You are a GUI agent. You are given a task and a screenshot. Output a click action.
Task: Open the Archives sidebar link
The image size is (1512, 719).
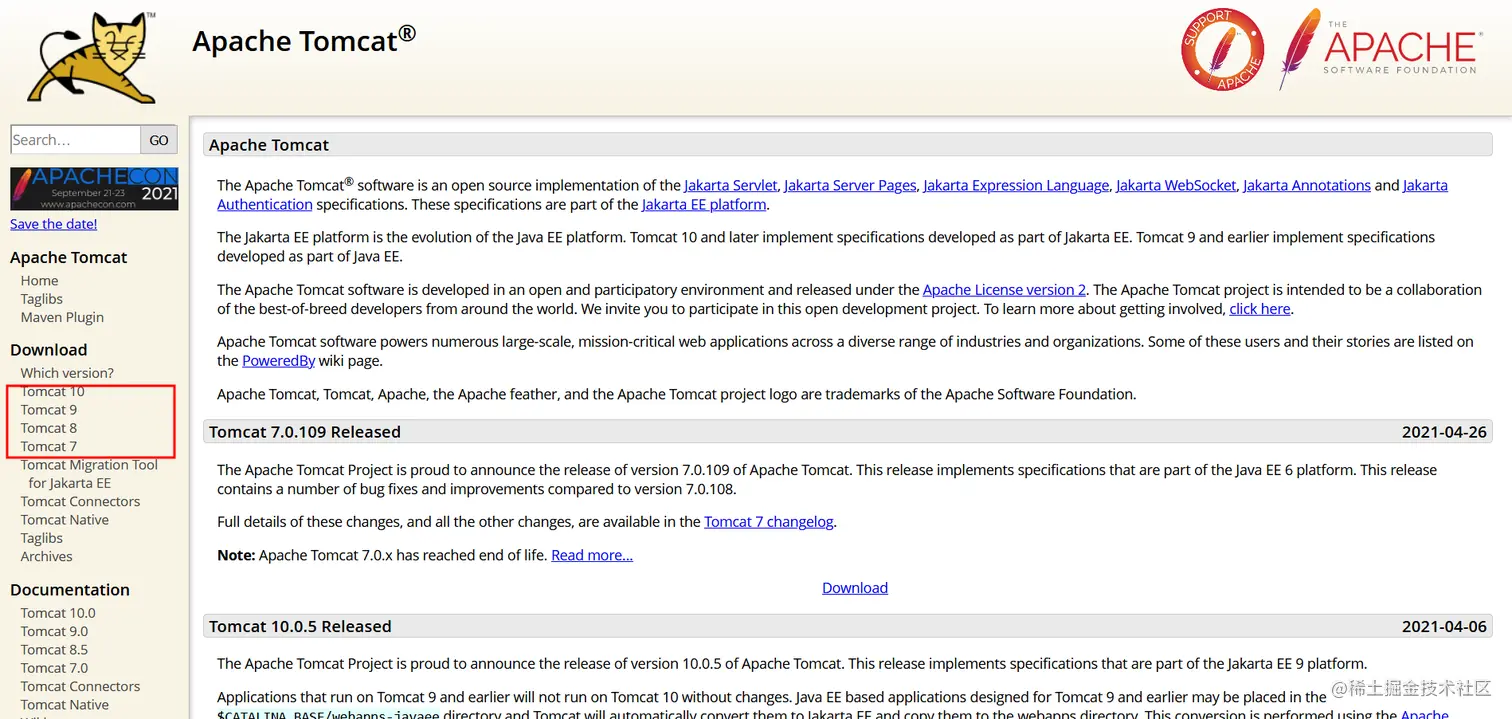coord(47,557)
